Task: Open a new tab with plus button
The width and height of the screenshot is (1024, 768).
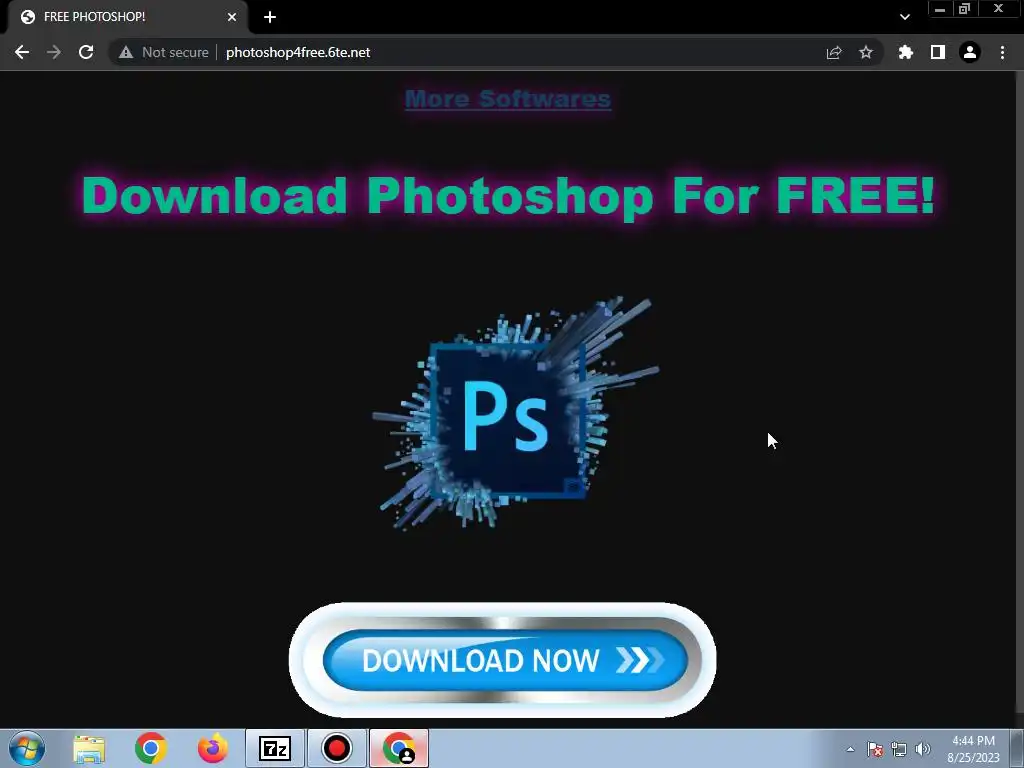Action: coord(270,17)
